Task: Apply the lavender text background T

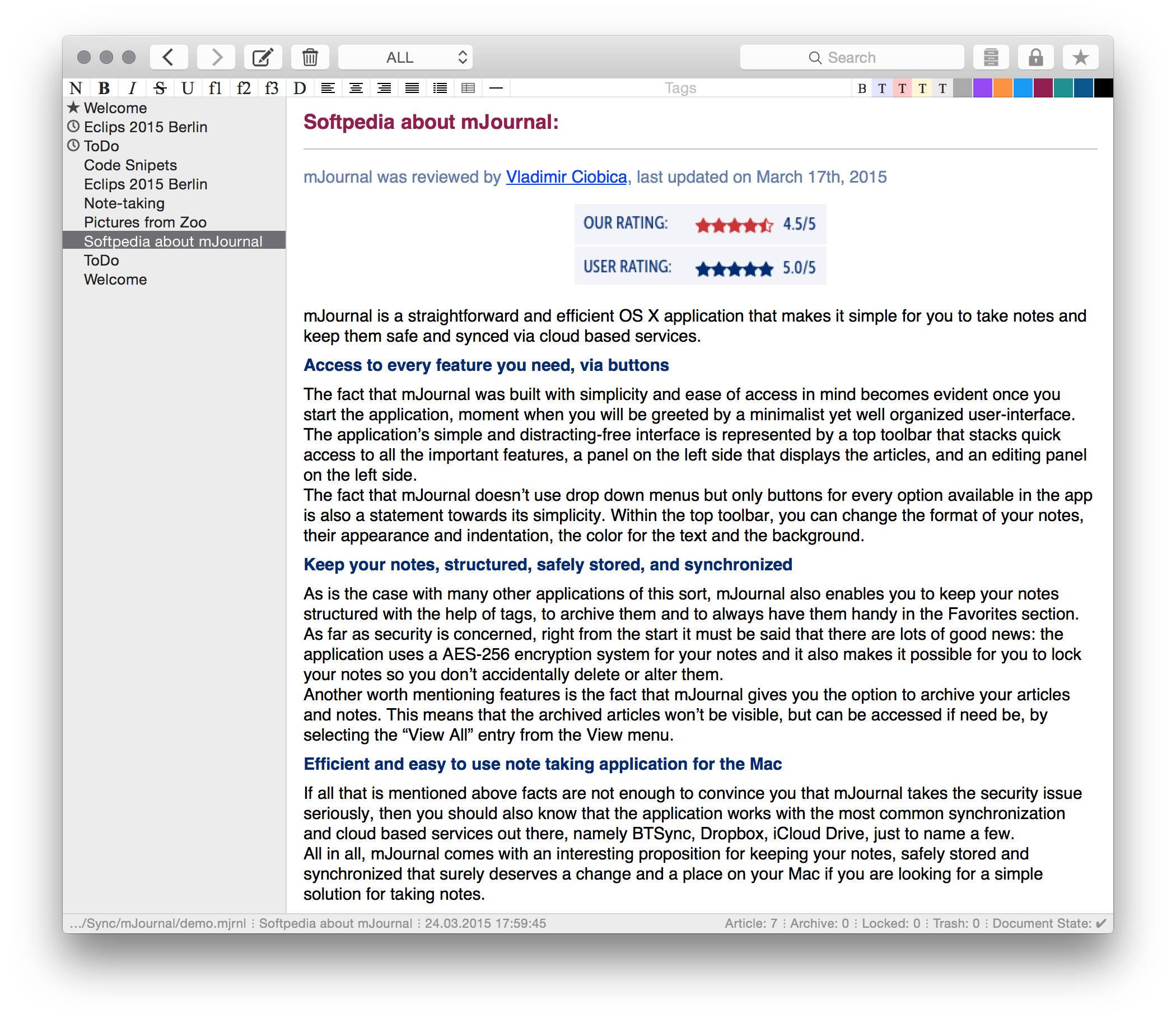Action: 881,88
